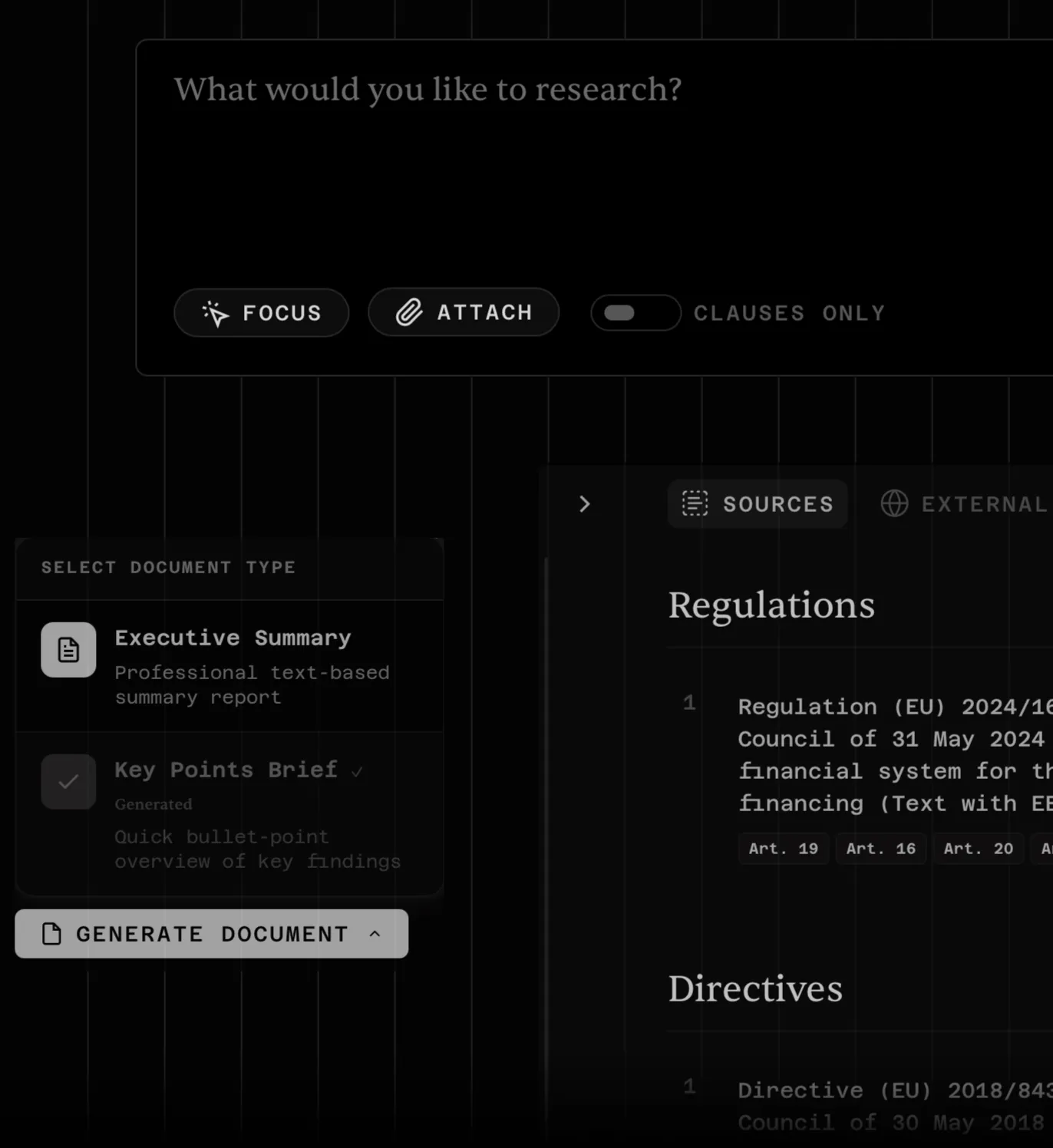
Task: Click the globe icon for External
Action: tap(894, 503)
